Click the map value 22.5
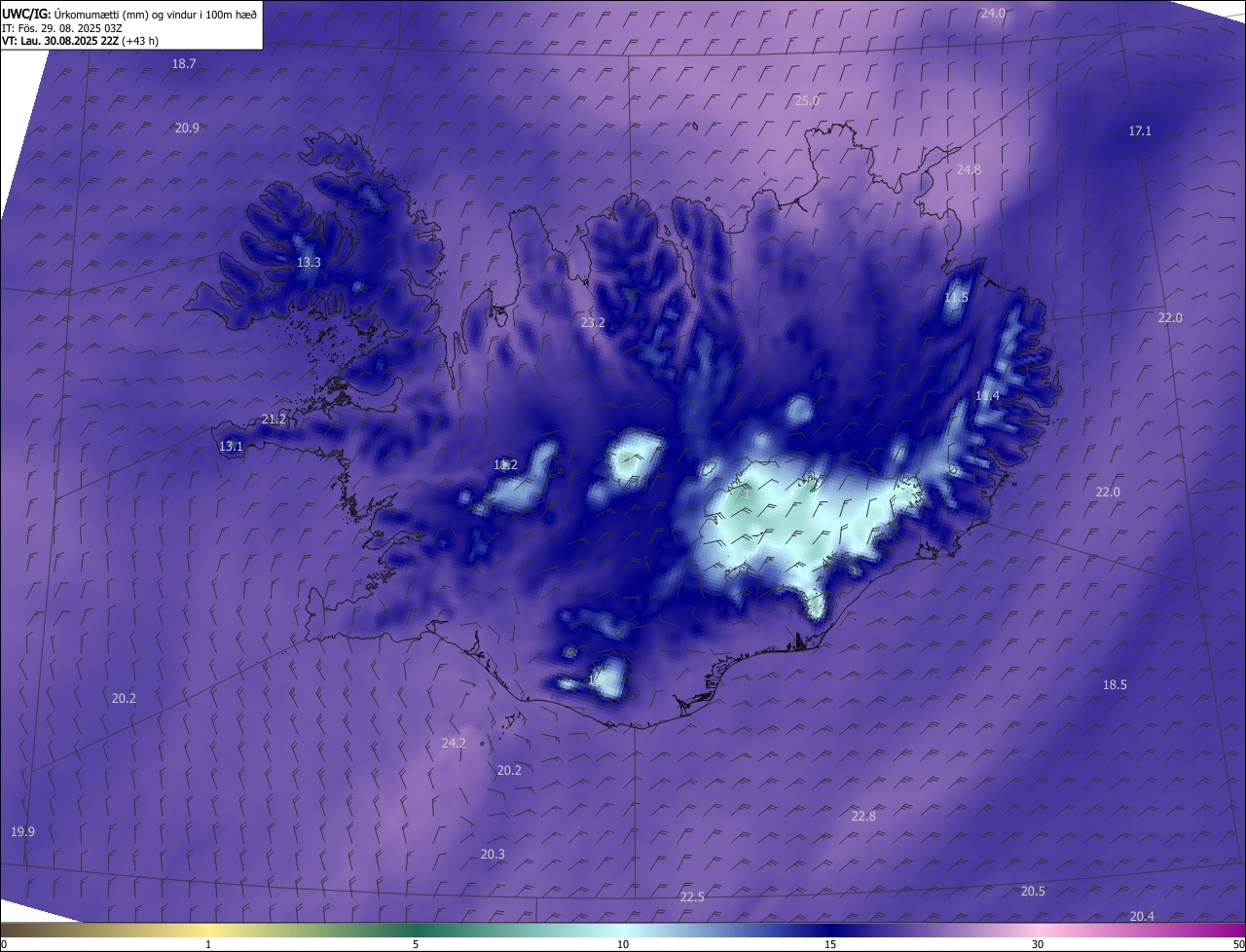The height and width of the screenshot is (952, 1246). (x=692, y=897)
